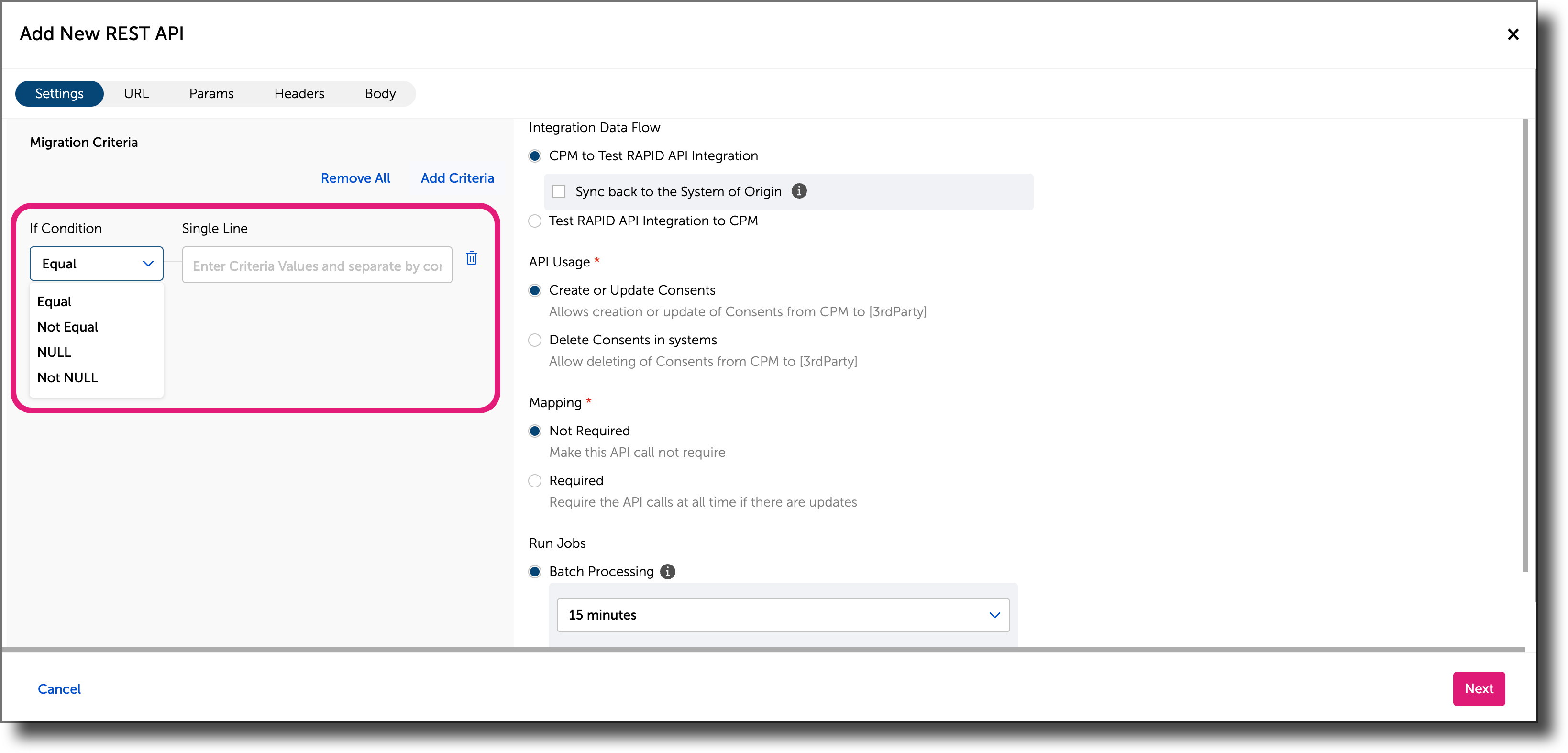Click the Next button
Viewport: 1568px width, 753px height.
[1479, 688]
